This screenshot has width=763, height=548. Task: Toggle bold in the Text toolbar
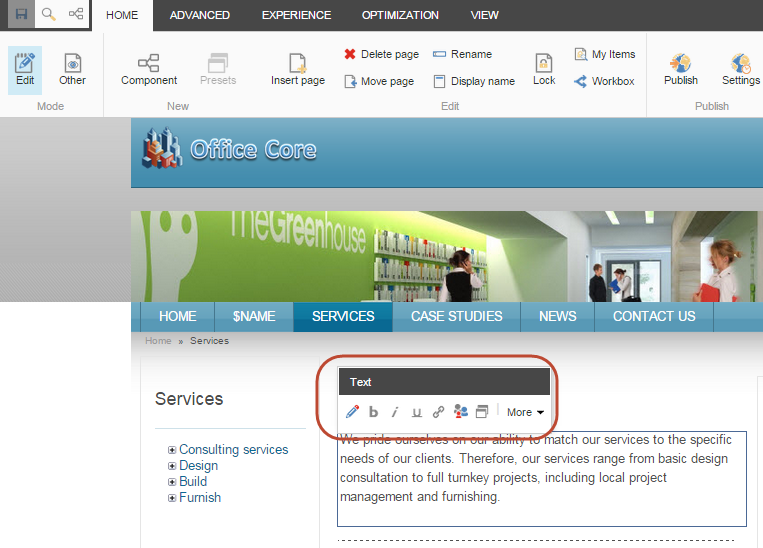[x=373, y=412]
